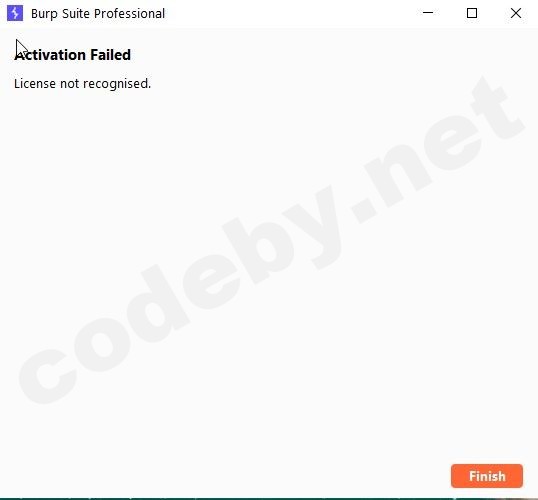Click the word Professional in title bar
538x500 pixels.
pyautogui.click(x=129, y=14)
